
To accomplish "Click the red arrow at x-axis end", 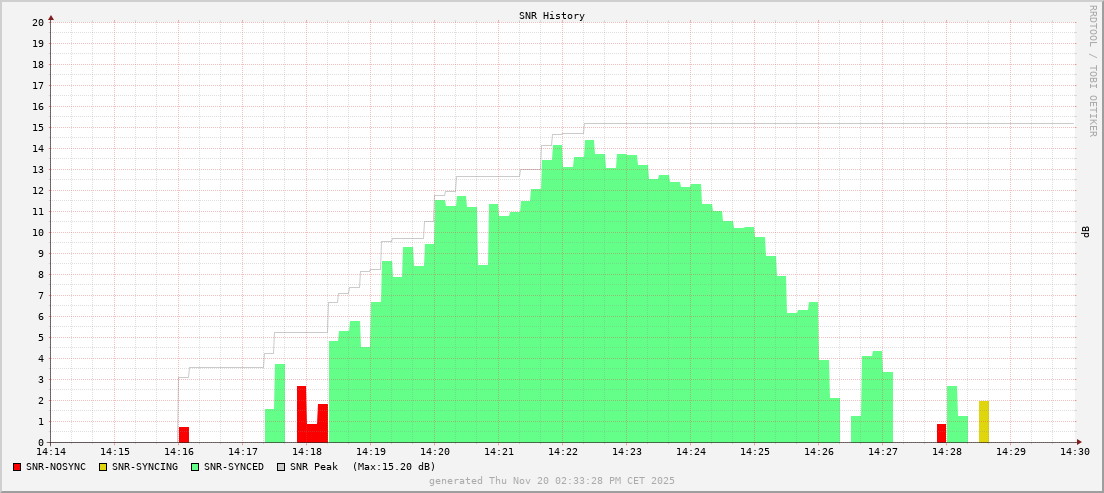I will coord(1079,442).
